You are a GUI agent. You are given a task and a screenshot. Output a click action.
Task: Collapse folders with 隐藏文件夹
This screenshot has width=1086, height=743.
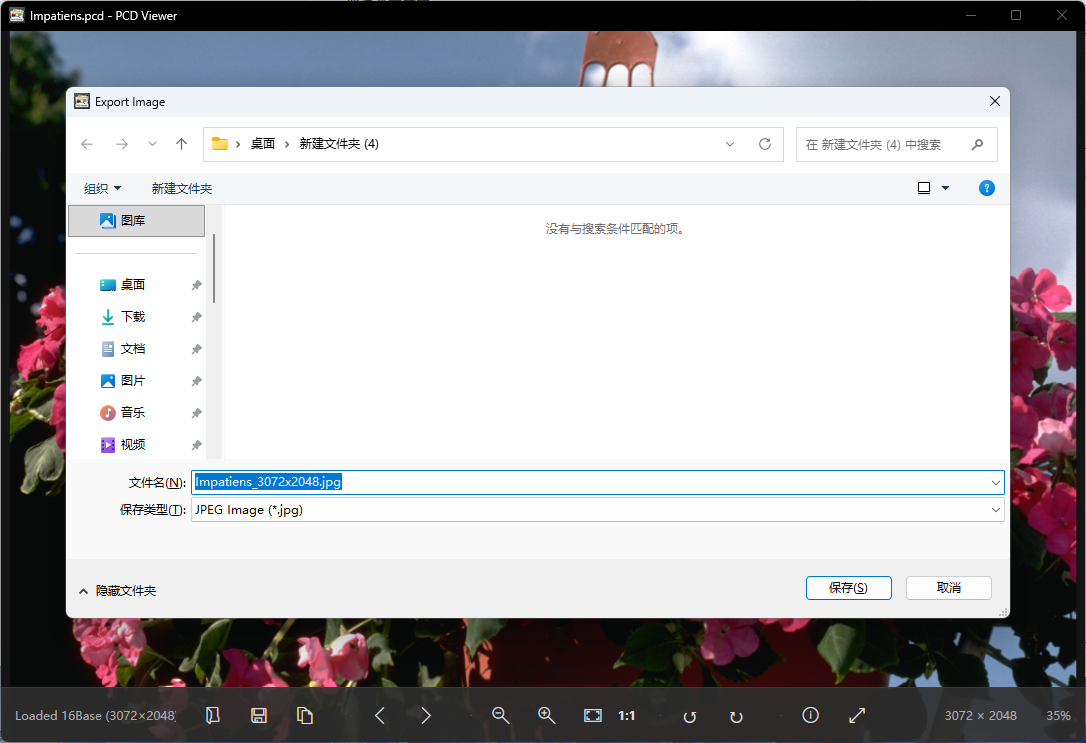point(117,591)
